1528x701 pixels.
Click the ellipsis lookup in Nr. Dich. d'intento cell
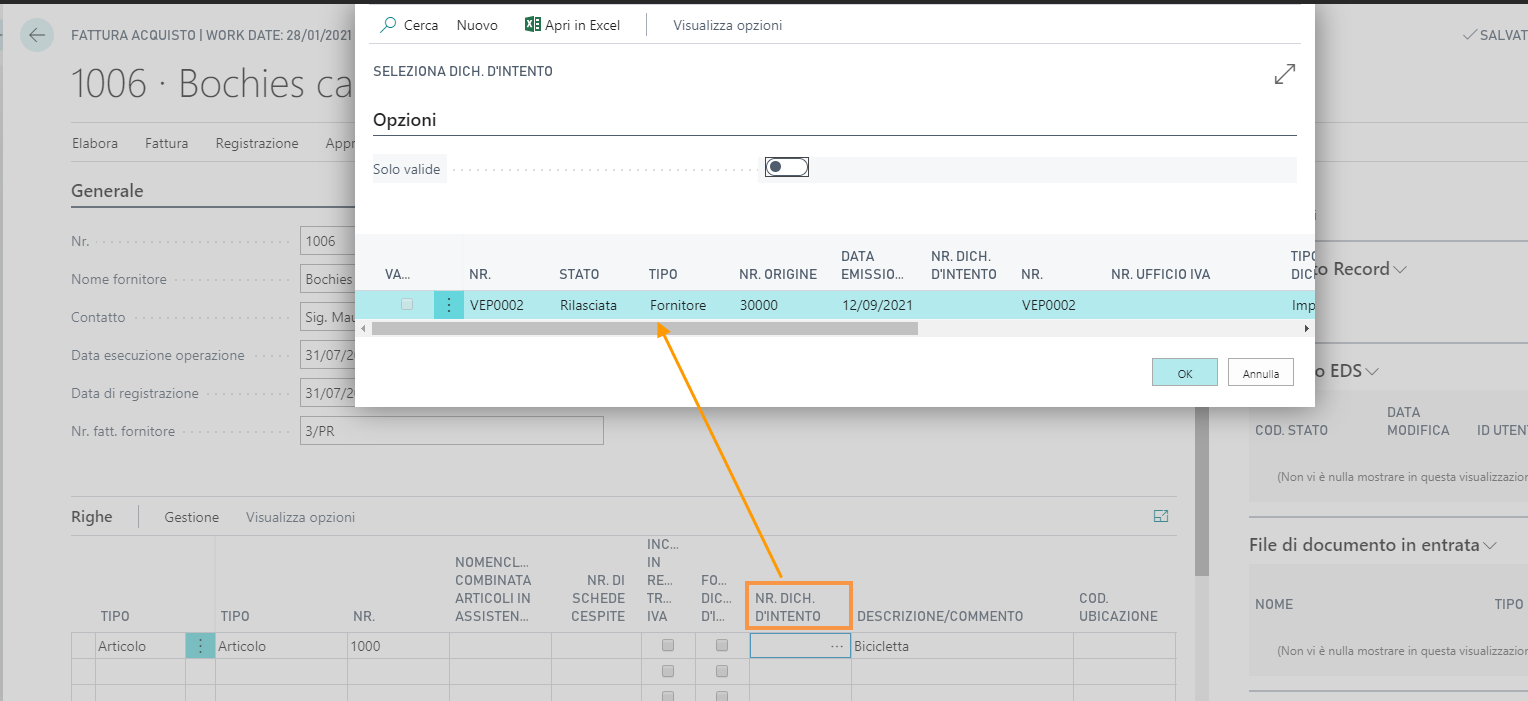tap(836, 647)
